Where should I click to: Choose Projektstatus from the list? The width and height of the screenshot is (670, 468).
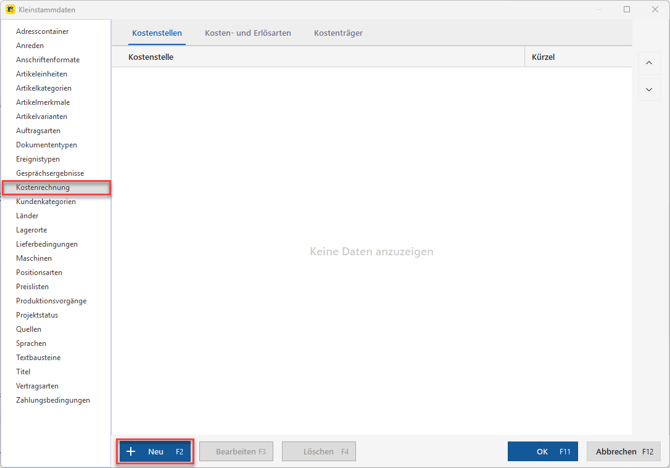(37, 315)
